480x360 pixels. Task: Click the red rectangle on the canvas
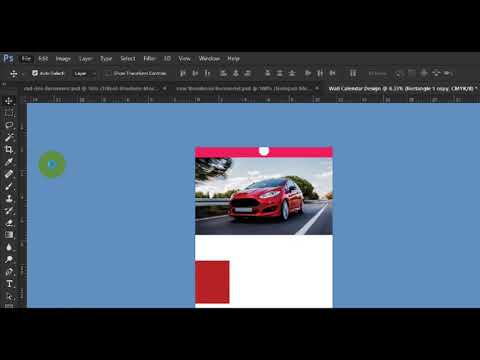pos(212,282)
